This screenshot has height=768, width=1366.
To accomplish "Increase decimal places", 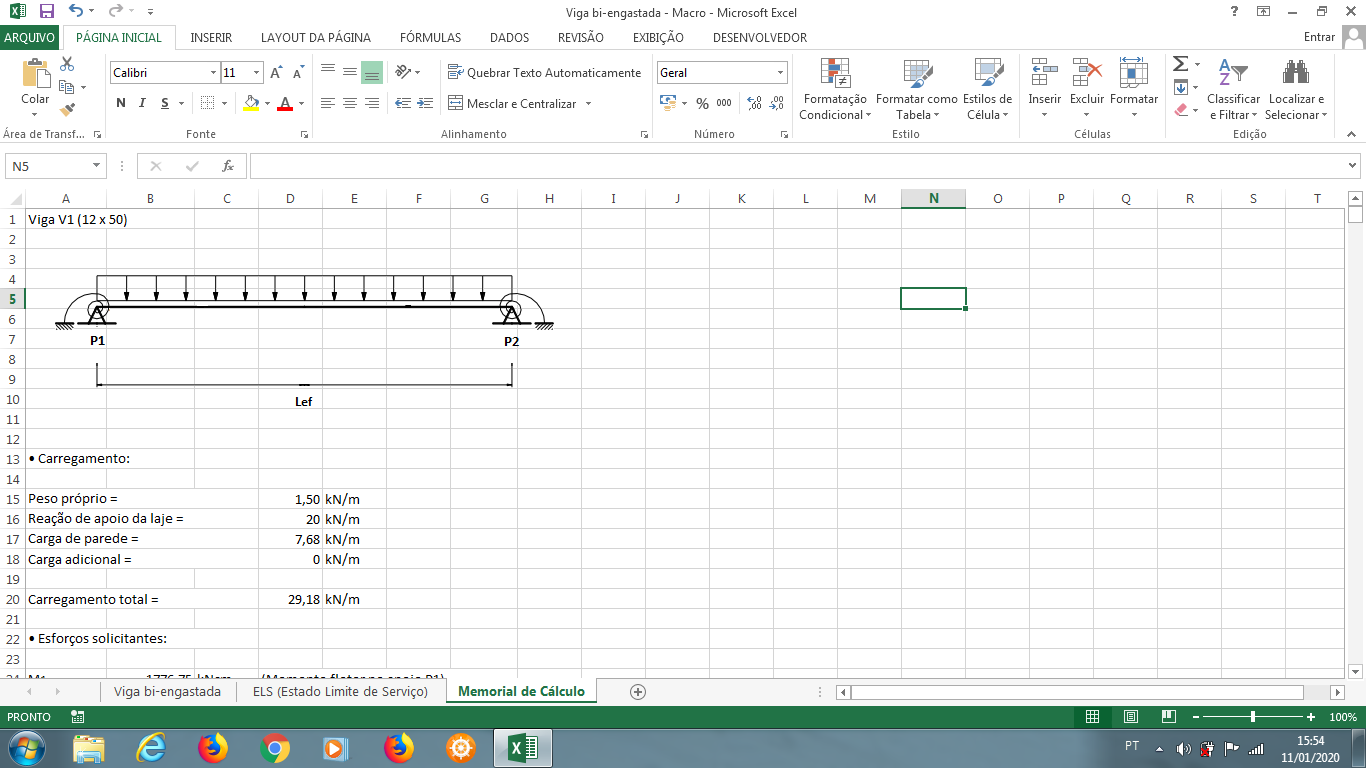I will point(754,103).
